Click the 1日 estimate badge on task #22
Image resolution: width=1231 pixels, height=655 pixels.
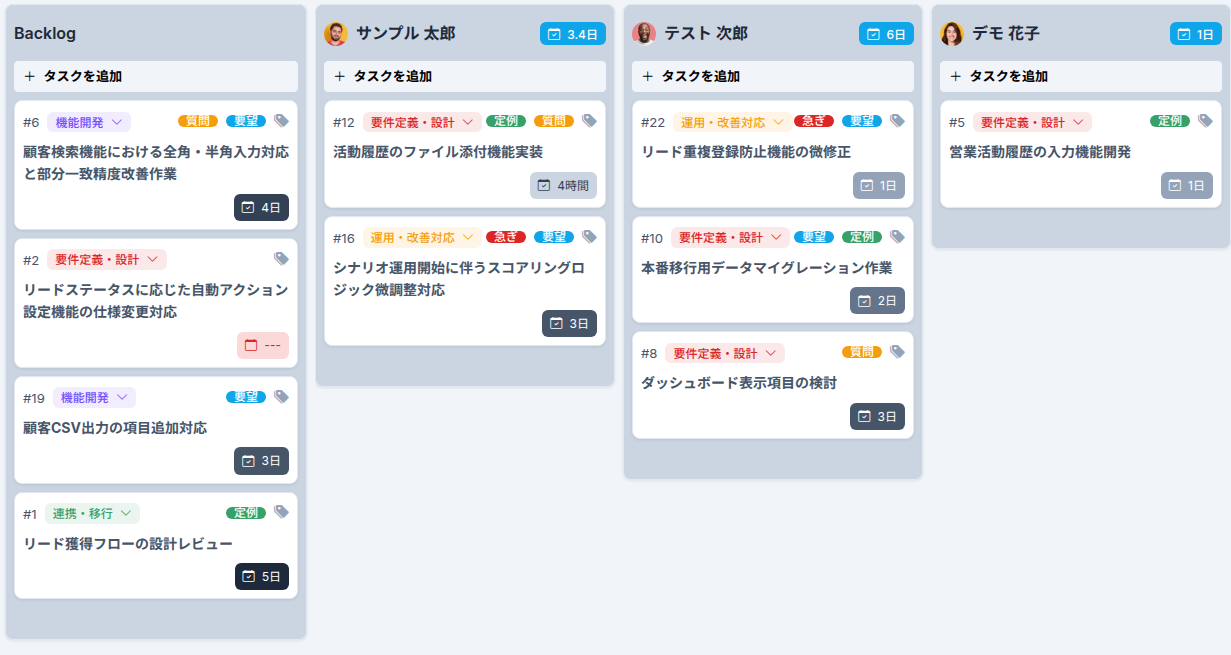(879, 185)
